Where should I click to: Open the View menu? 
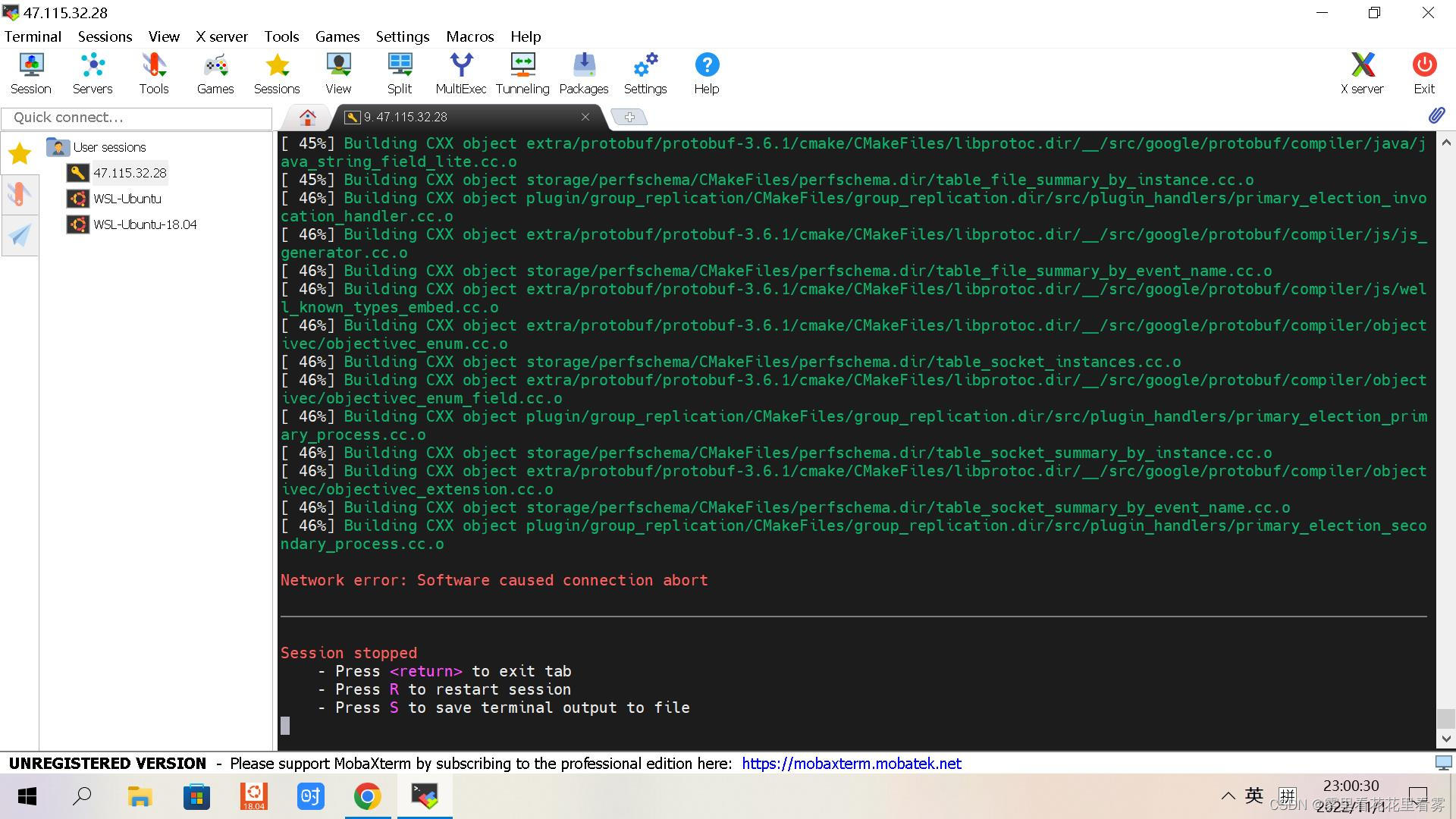(164, 36)
